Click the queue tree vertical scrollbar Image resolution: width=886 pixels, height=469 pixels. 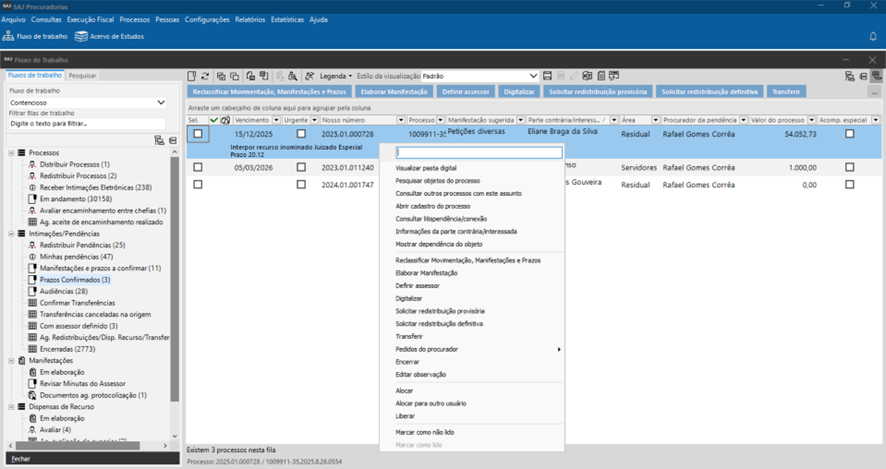(176, 300)
